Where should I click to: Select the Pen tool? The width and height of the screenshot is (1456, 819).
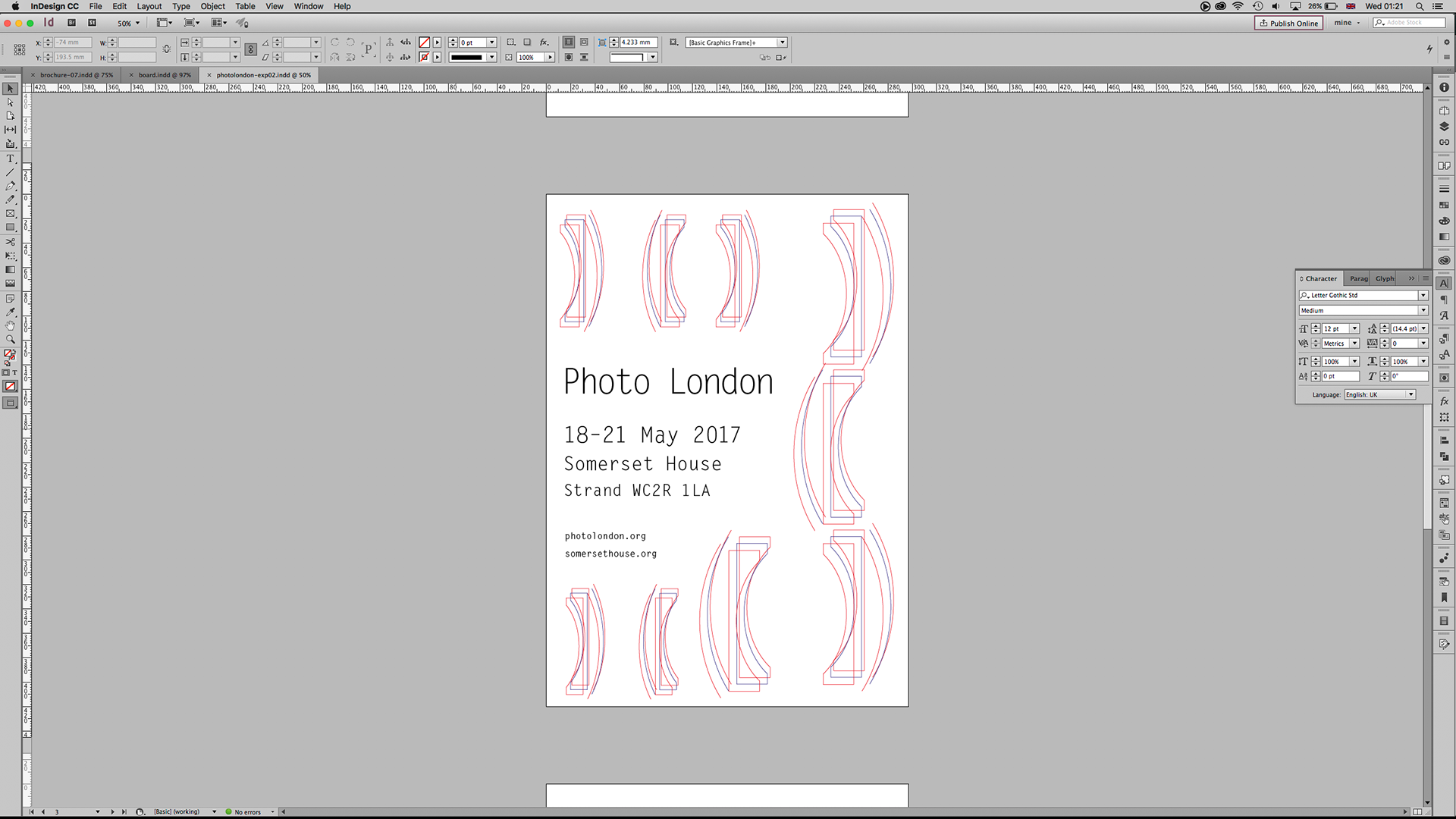(10, 186)
